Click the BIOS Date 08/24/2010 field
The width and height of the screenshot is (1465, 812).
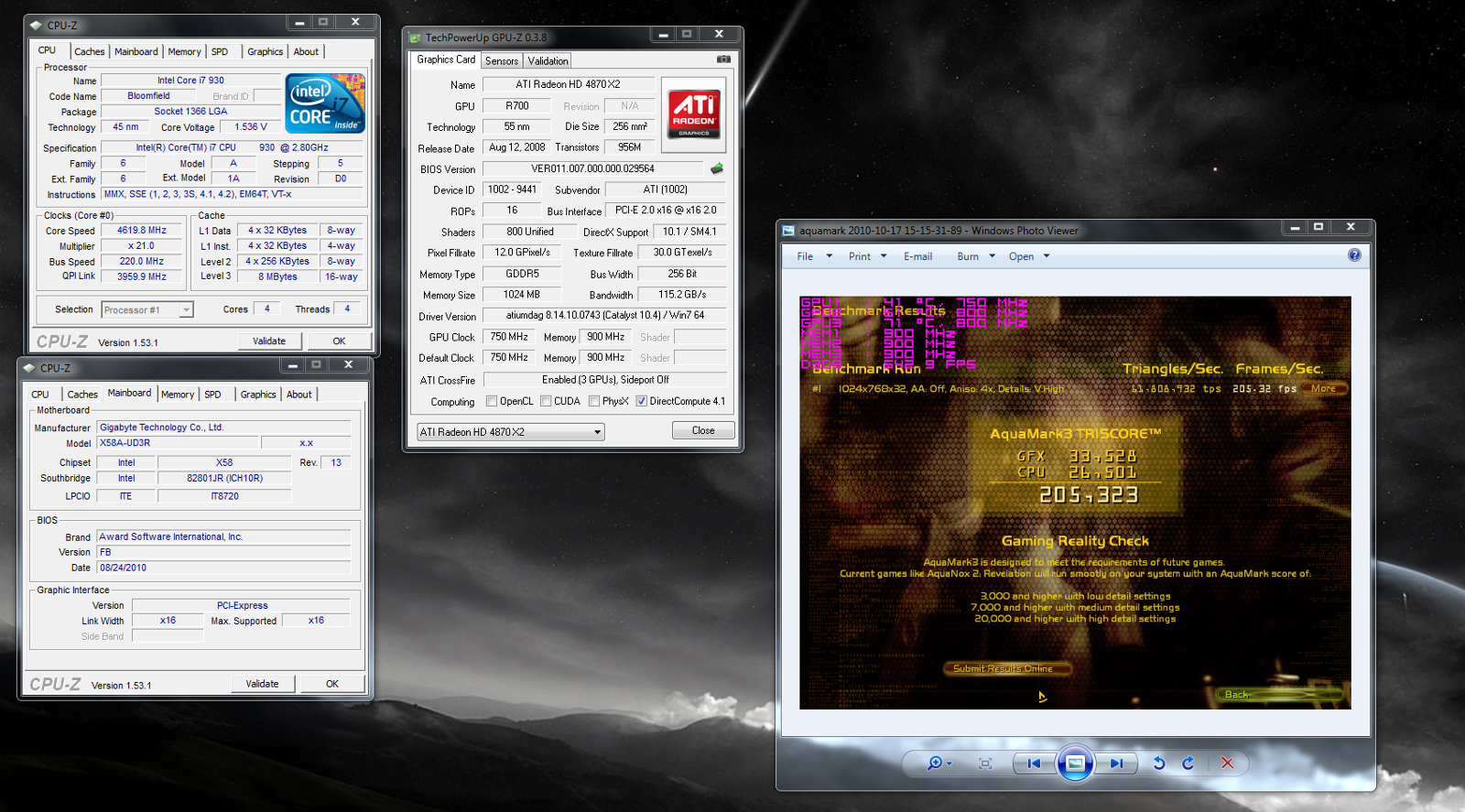pyautogui.click(x=223, y=568)
